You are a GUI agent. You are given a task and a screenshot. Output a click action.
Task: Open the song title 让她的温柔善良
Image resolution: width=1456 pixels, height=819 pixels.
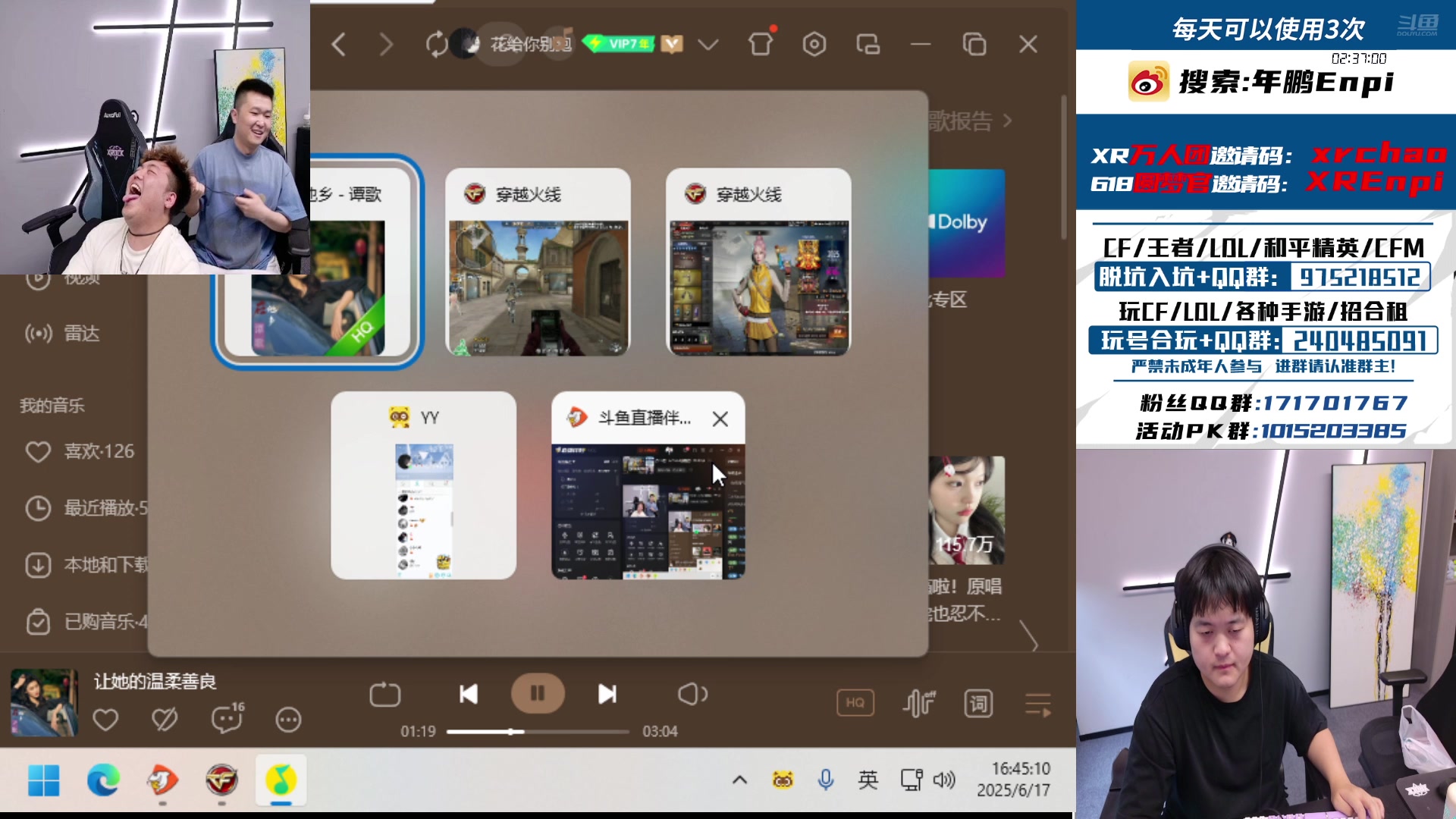(x=155, y=681)
